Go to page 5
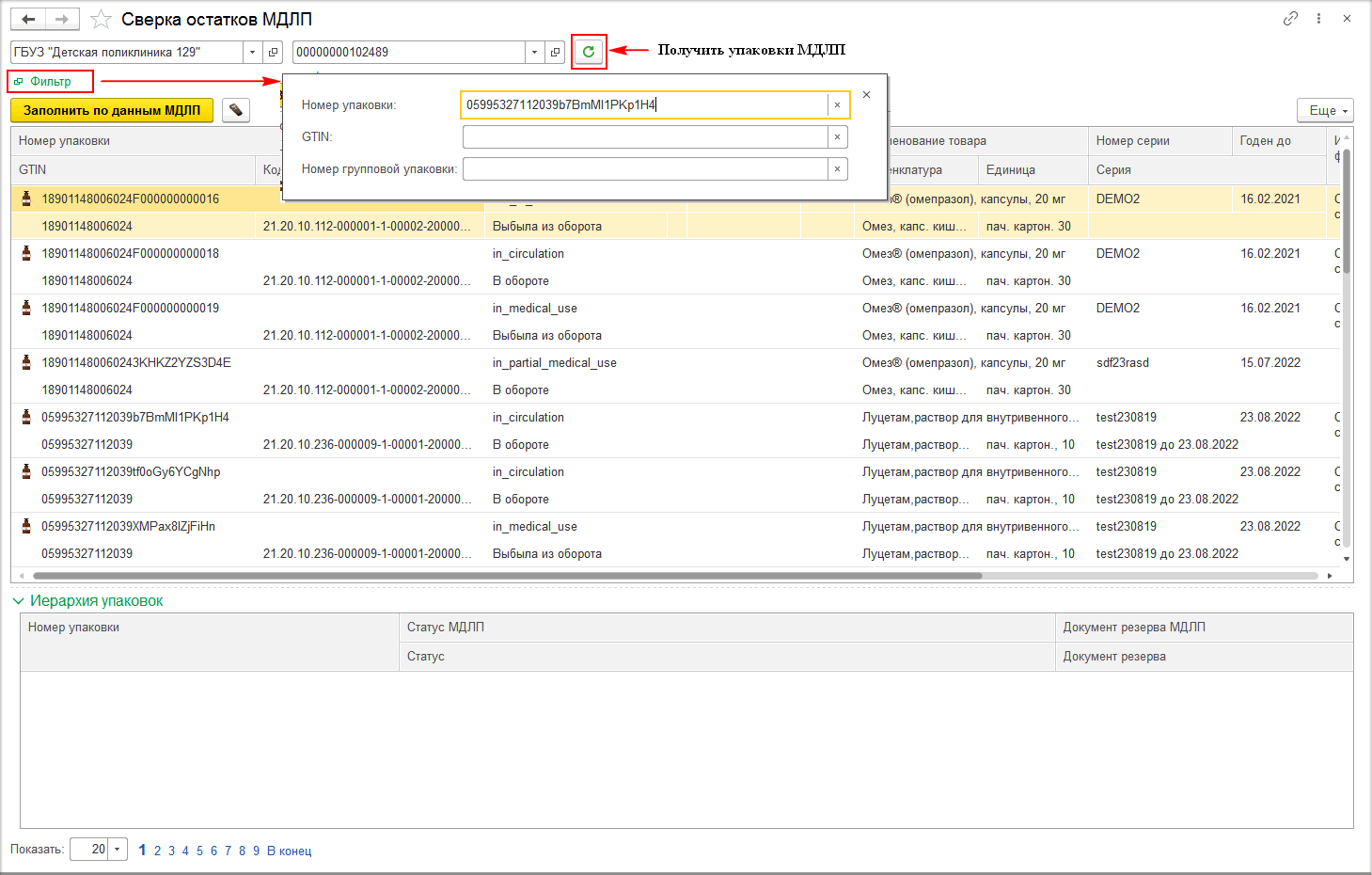The height and width of the screenshot is (875, 1372). [x=199, y=851]
